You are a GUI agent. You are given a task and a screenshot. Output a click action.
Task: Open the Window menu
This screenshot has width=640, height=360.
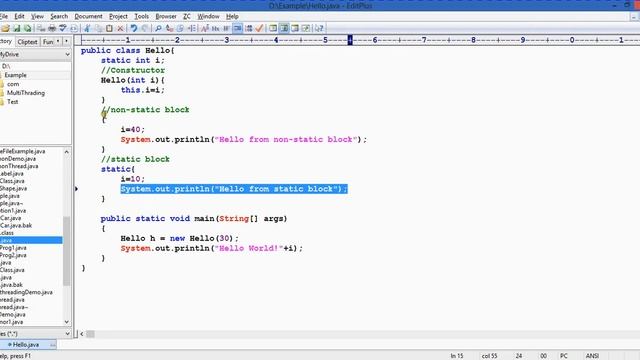208,16
